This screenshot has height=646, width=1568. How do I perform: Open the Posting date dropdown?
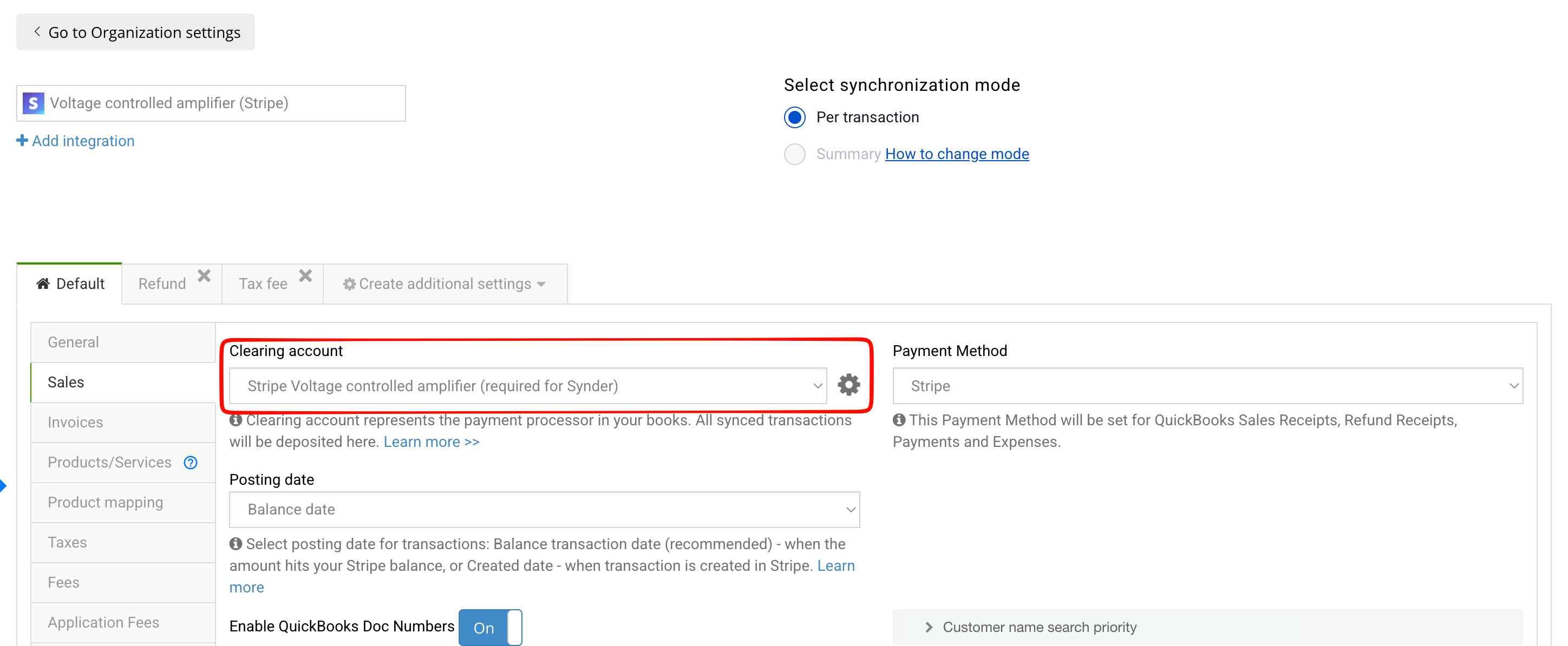[x=544, y=509]
